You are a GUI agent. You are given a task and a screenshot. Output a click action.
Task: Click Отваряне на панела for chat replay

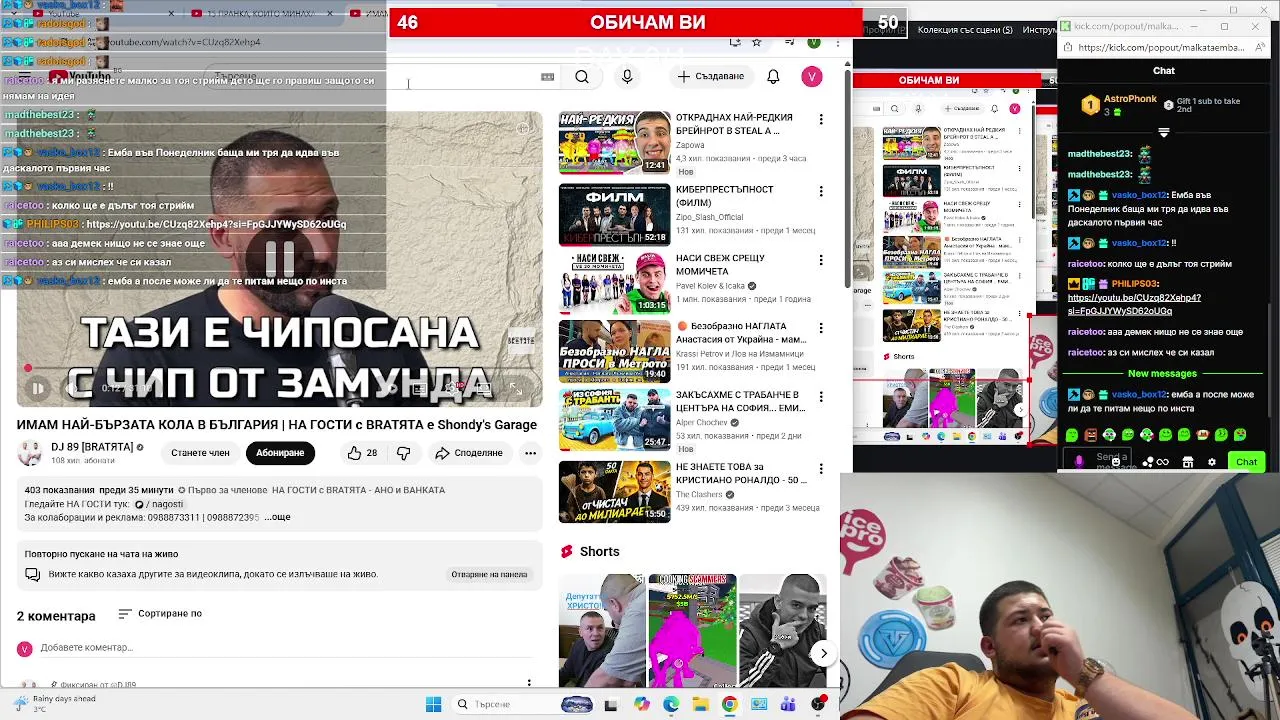click(x=489, y=574)
